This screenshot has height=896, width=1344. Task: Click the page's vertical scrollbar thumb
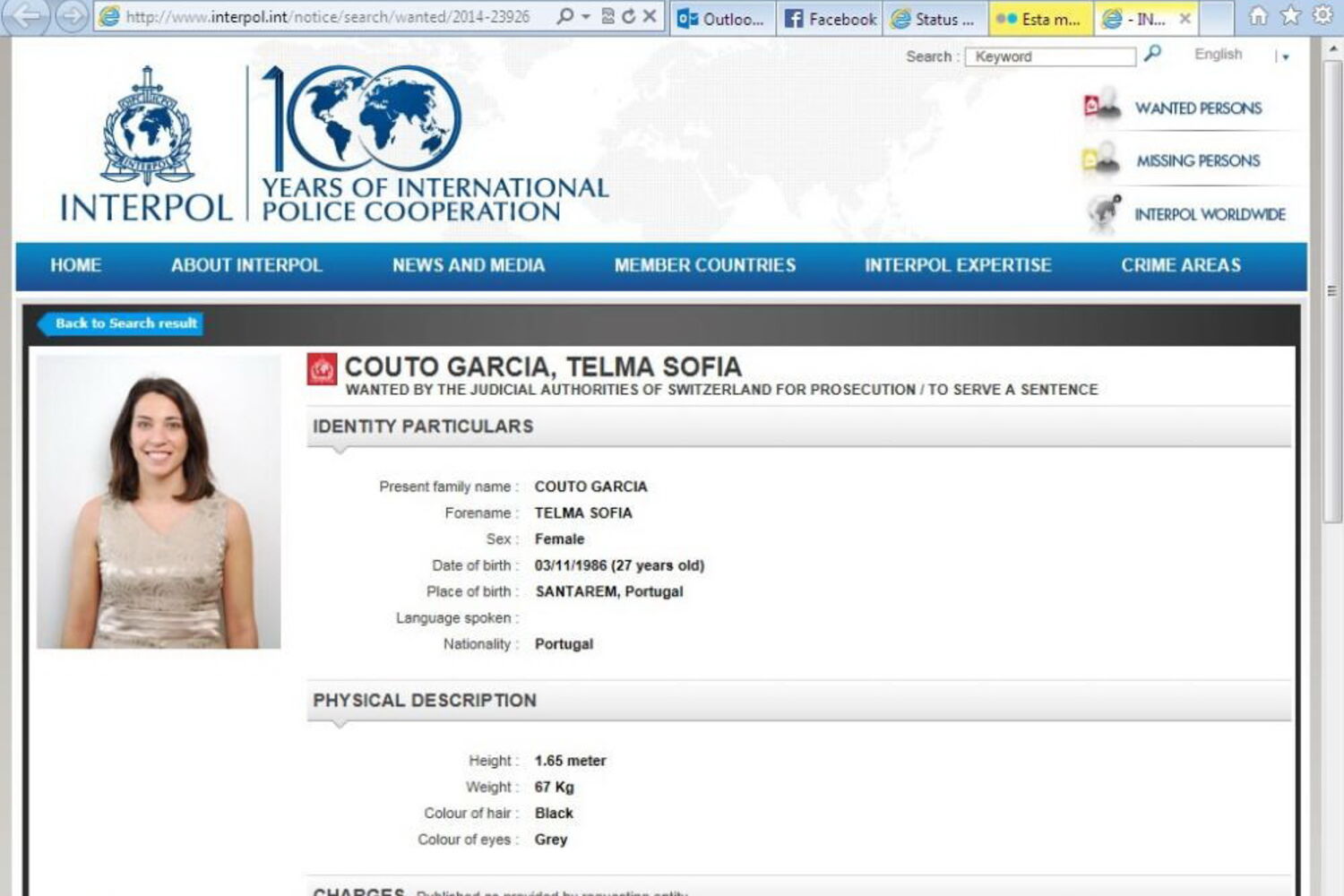coord(1331,287)
